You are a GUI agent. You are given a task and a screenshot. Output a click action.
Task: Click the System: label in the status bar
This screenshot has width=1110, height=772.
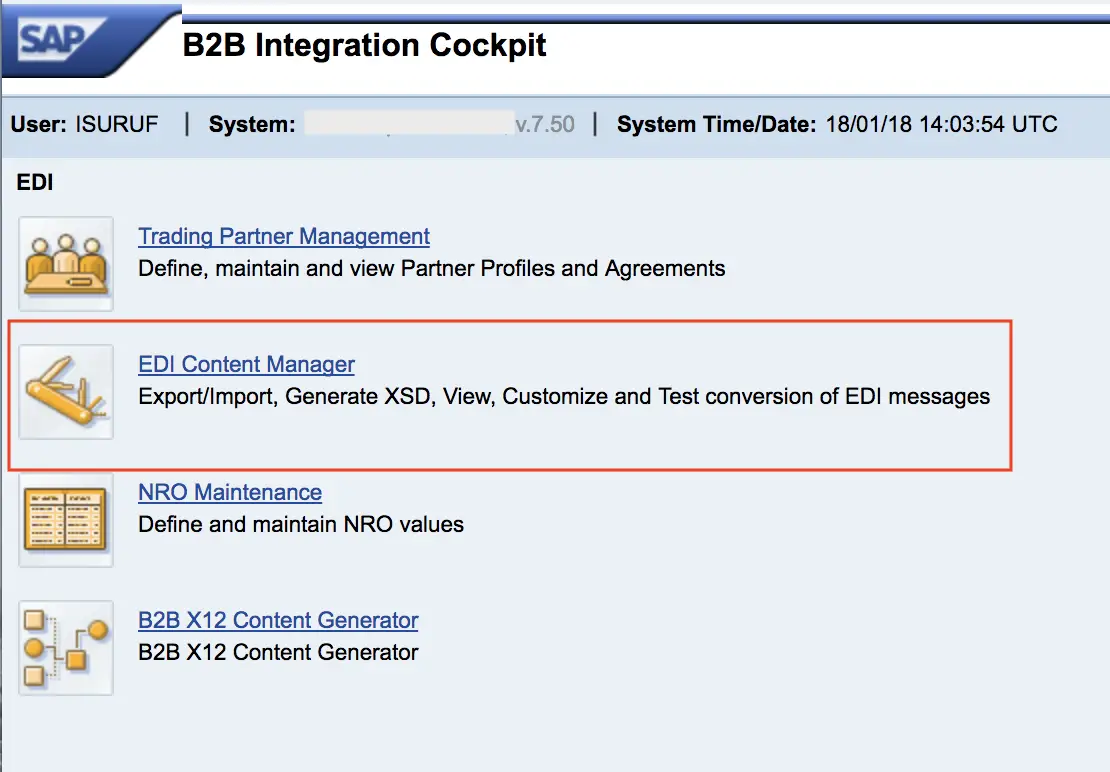click(x=252, y=125)
